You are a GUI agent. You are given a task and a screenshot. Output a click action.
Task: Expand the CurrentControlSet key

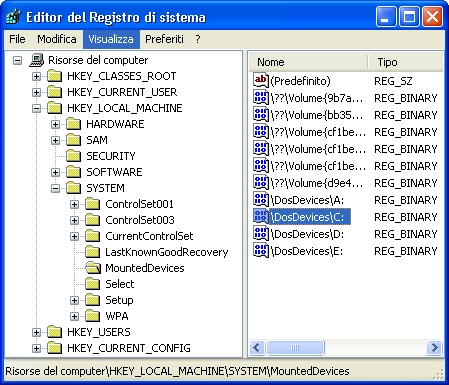click(74, 236)
